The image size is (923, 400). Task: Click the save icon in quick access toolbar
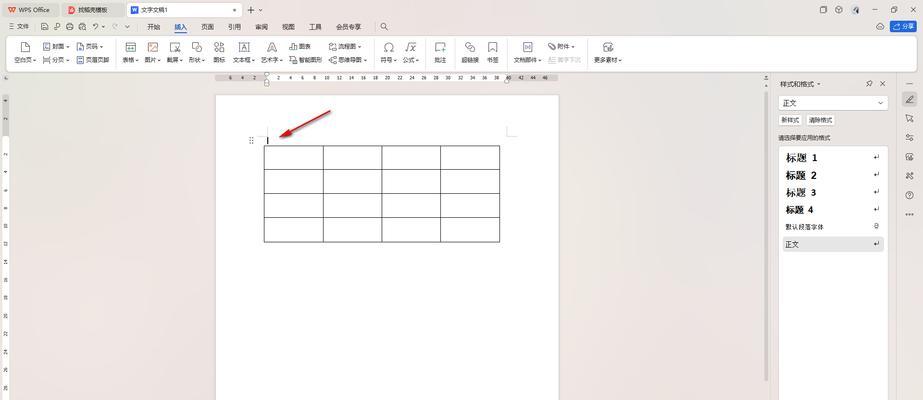(45, 27)
